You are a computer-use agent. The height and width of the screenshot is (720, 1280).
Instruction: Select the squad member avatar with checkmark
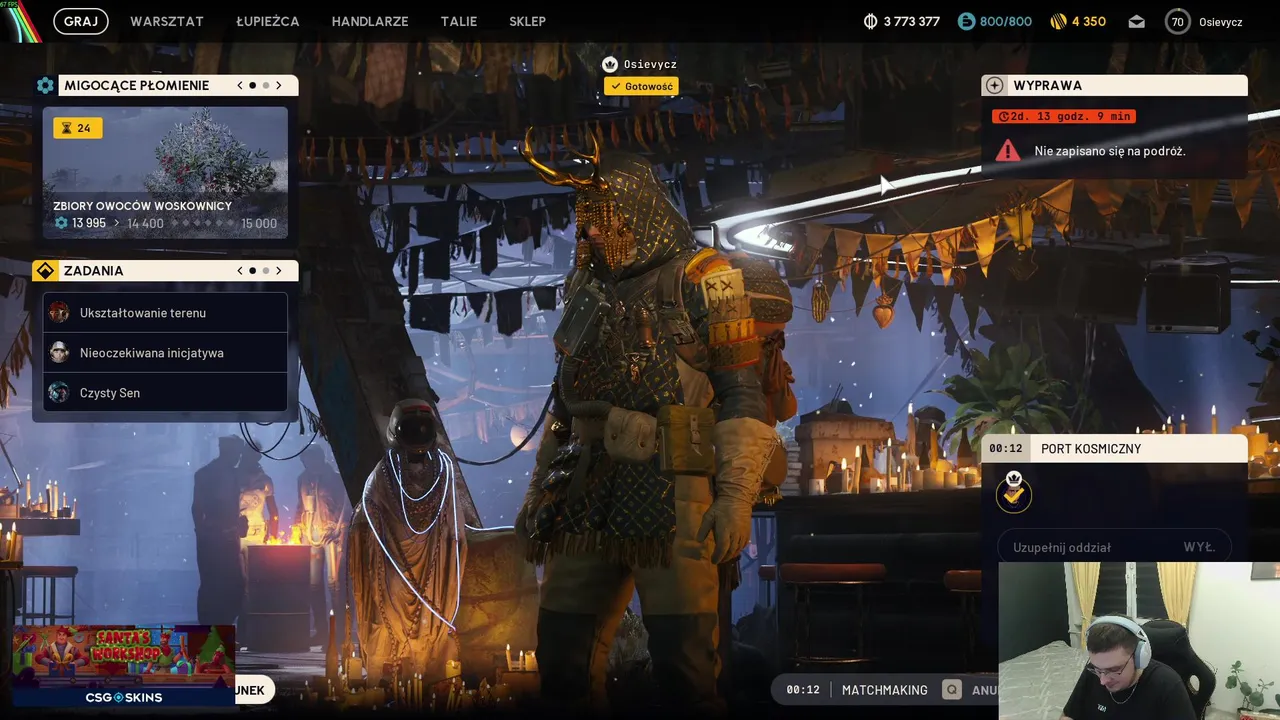[x=1014, y=493]
